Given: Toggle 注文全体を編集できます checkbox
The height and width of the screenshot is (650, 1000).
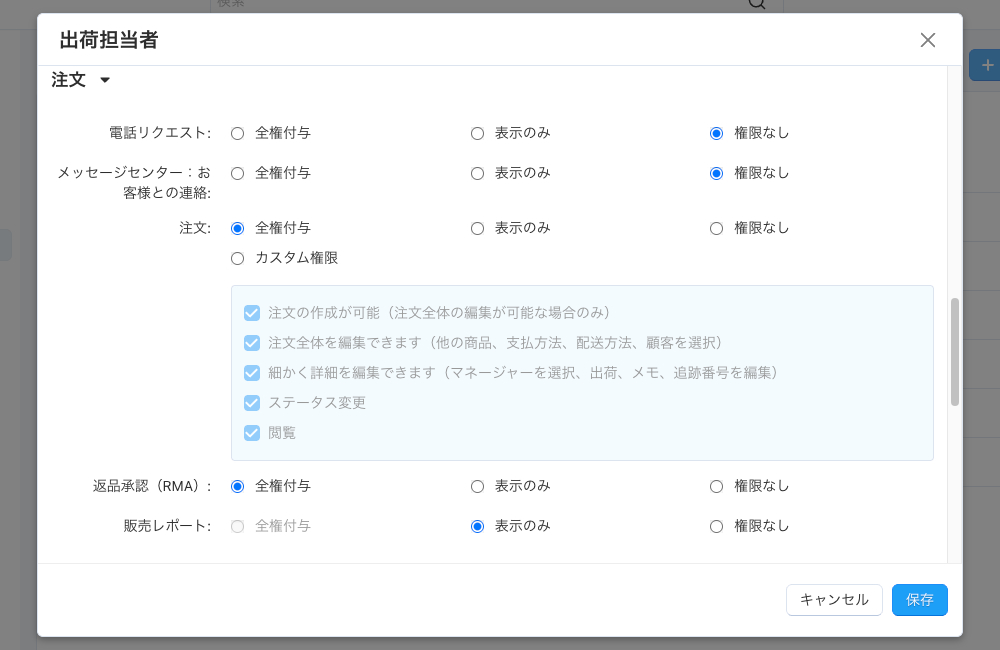Looking at the screenshot, I should point(252,343).
